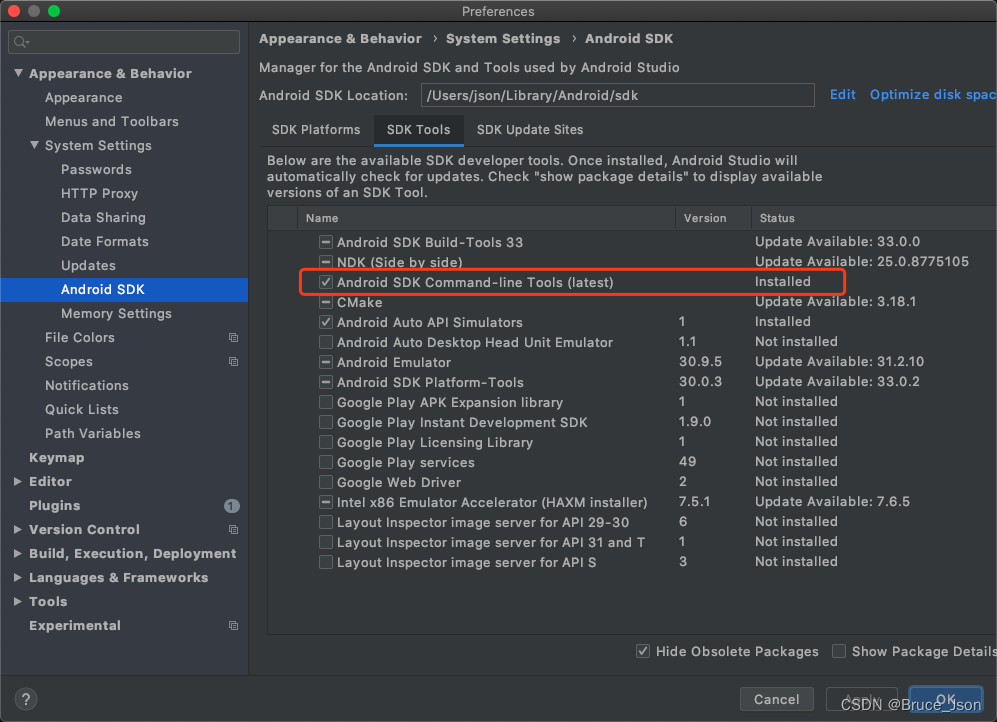This screenshot has height=722, width=997.
Task: Open Notifications settings
Action: [x=86, y=386]
